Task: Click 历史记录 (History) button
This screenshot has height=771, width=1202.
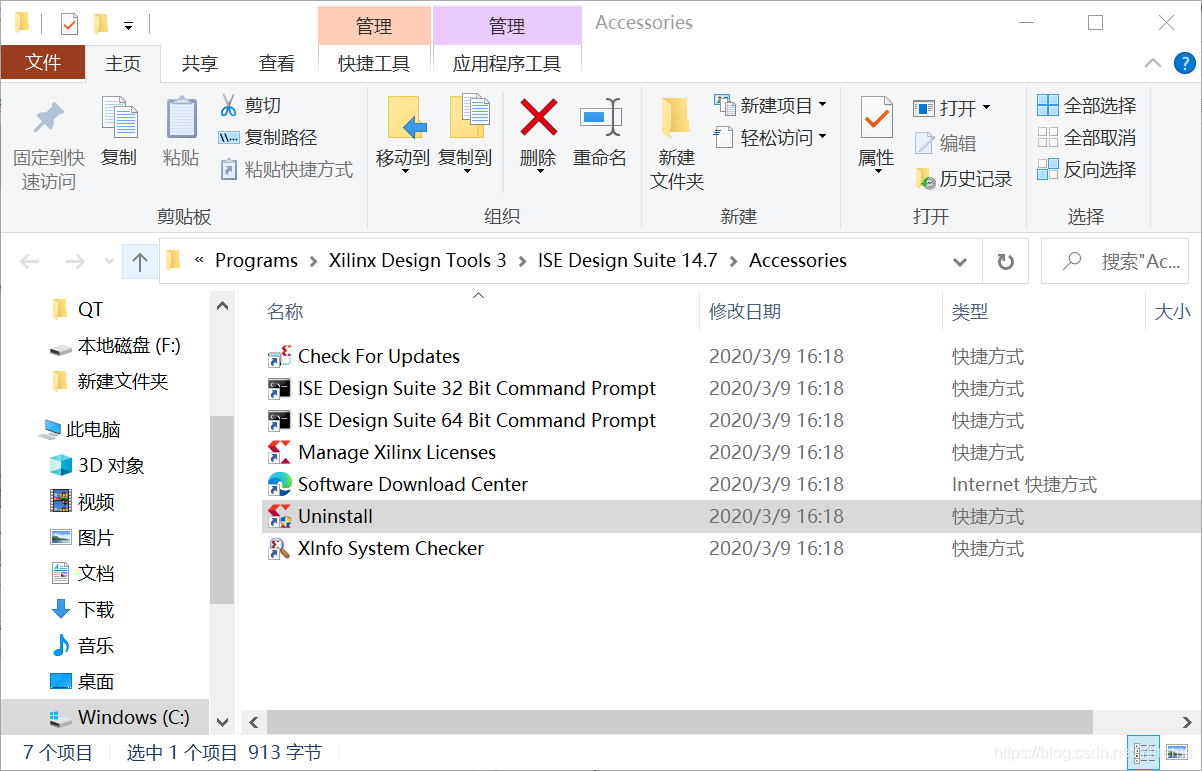Action: [x=964, y=179]
